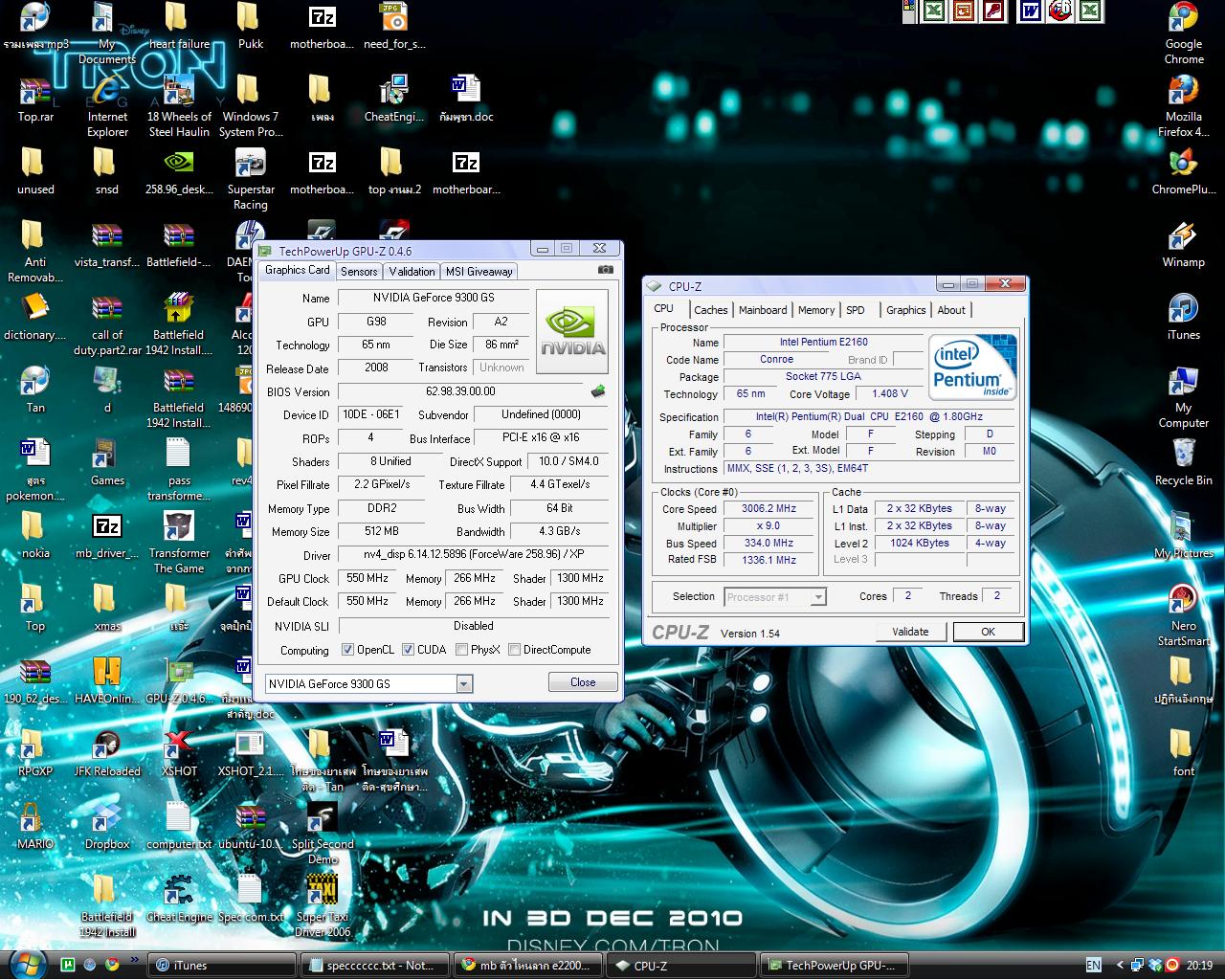The width and height of the screenshot is (1225, 980).
Task: Click the Validate button in CPU-Z
Action: (910, 632)
